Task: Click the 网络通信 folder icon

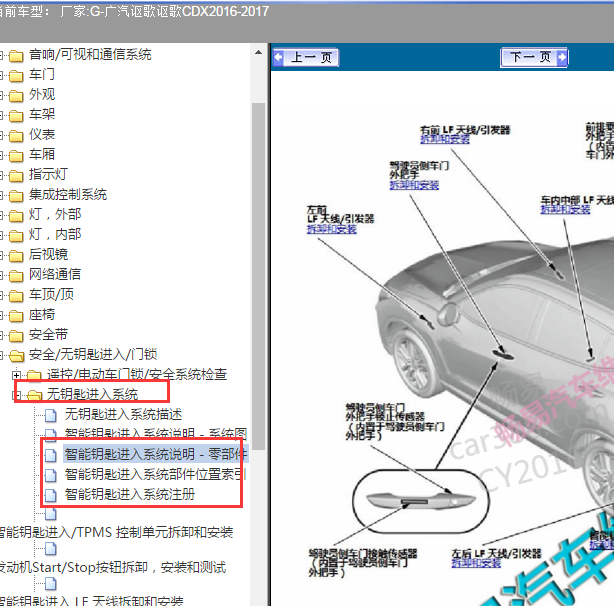Action: coord(16,276)
